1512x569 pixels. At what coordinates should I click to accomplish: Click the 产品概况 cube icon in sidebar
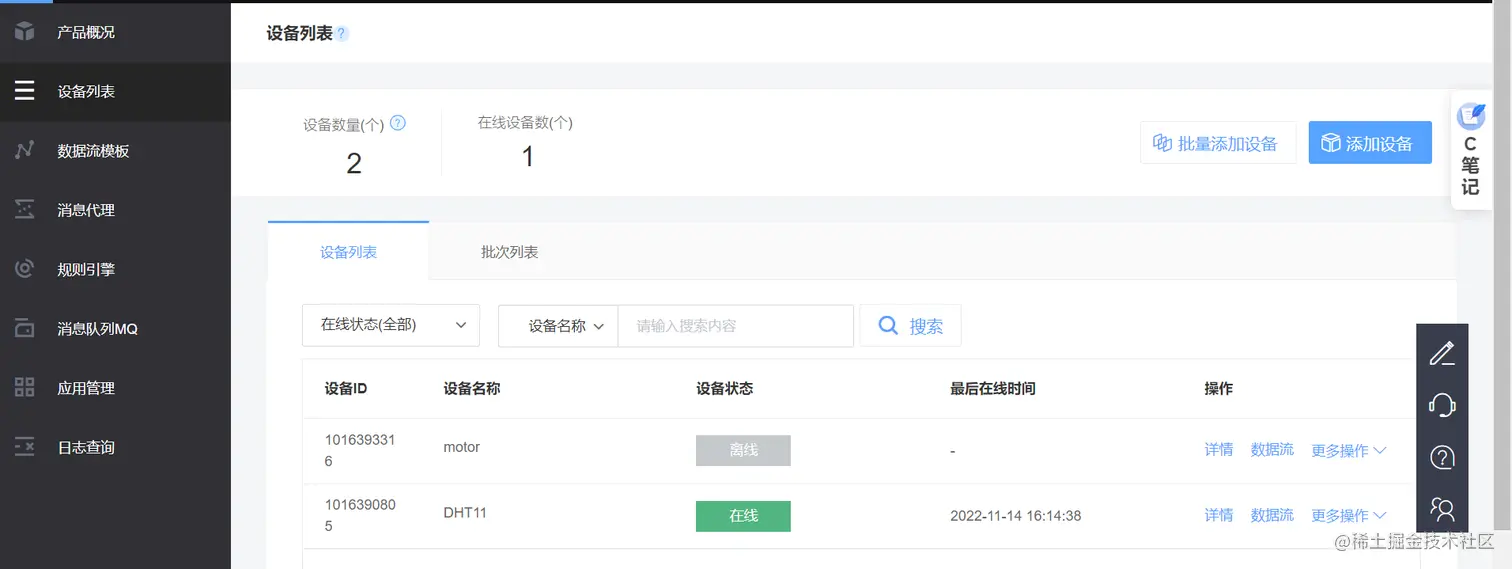(x=25, y=32)
